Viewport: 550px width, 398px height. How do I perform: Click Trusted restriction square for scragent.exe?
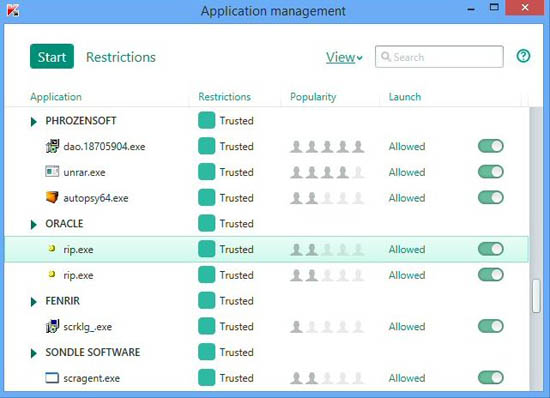[x=206, y=378]
